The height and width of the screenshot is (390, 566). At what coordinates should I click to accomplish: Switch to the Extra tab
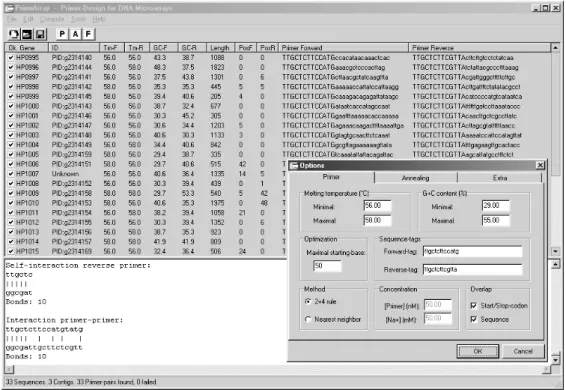[500, 178]
